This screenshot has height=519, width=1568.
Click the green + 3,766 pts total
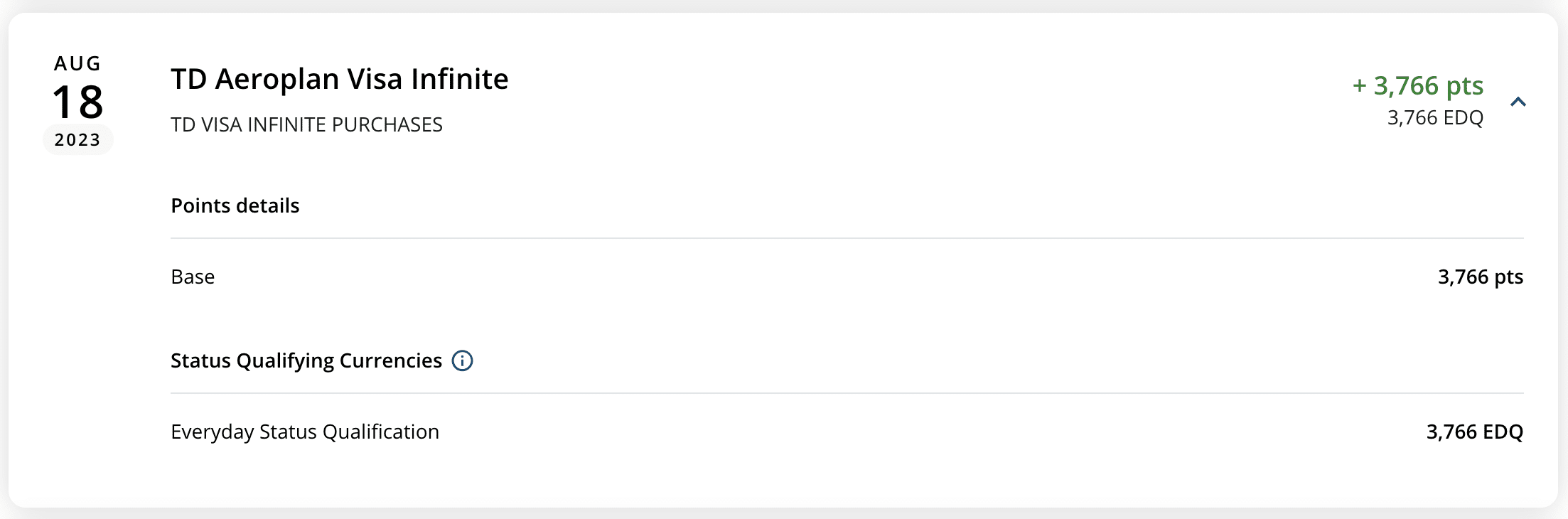point(1417,85)
